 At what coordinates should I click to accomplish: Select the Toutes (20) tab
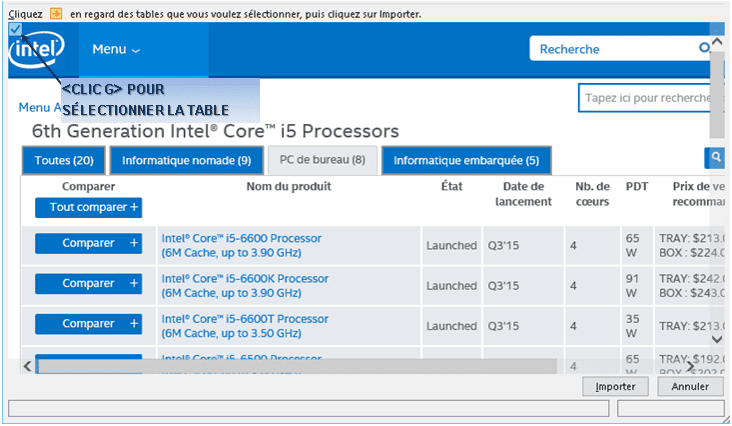64,161
